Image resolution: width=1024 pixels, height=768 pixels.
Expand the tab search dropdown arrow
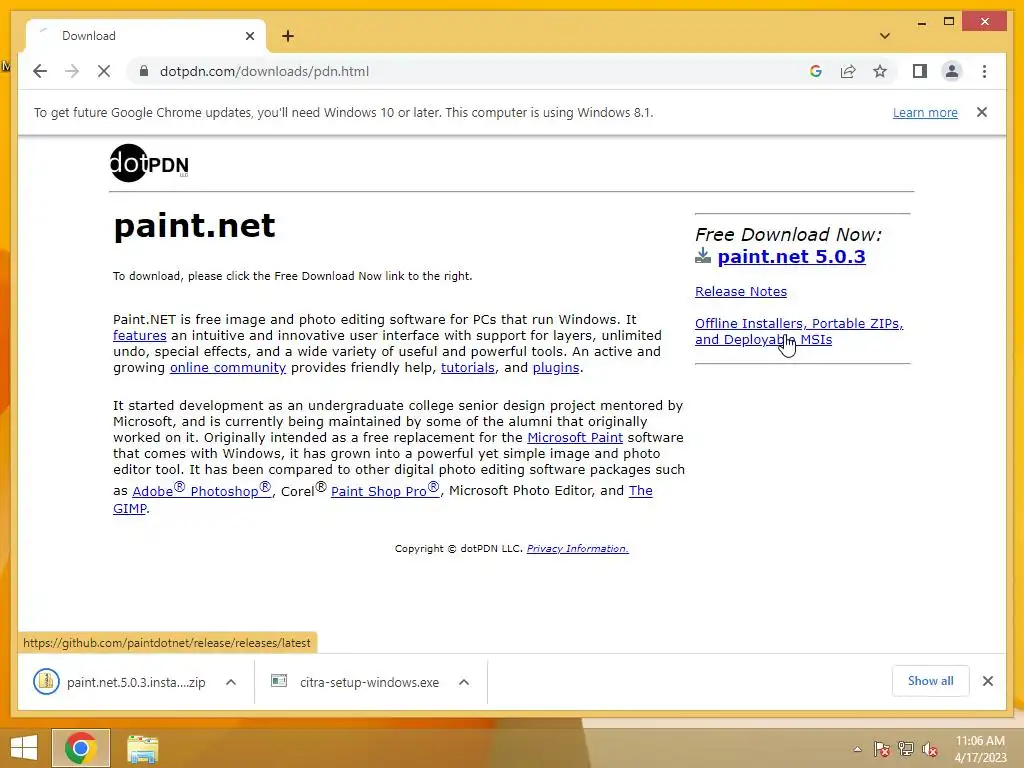pyautogui.click(x=885, y=36)
